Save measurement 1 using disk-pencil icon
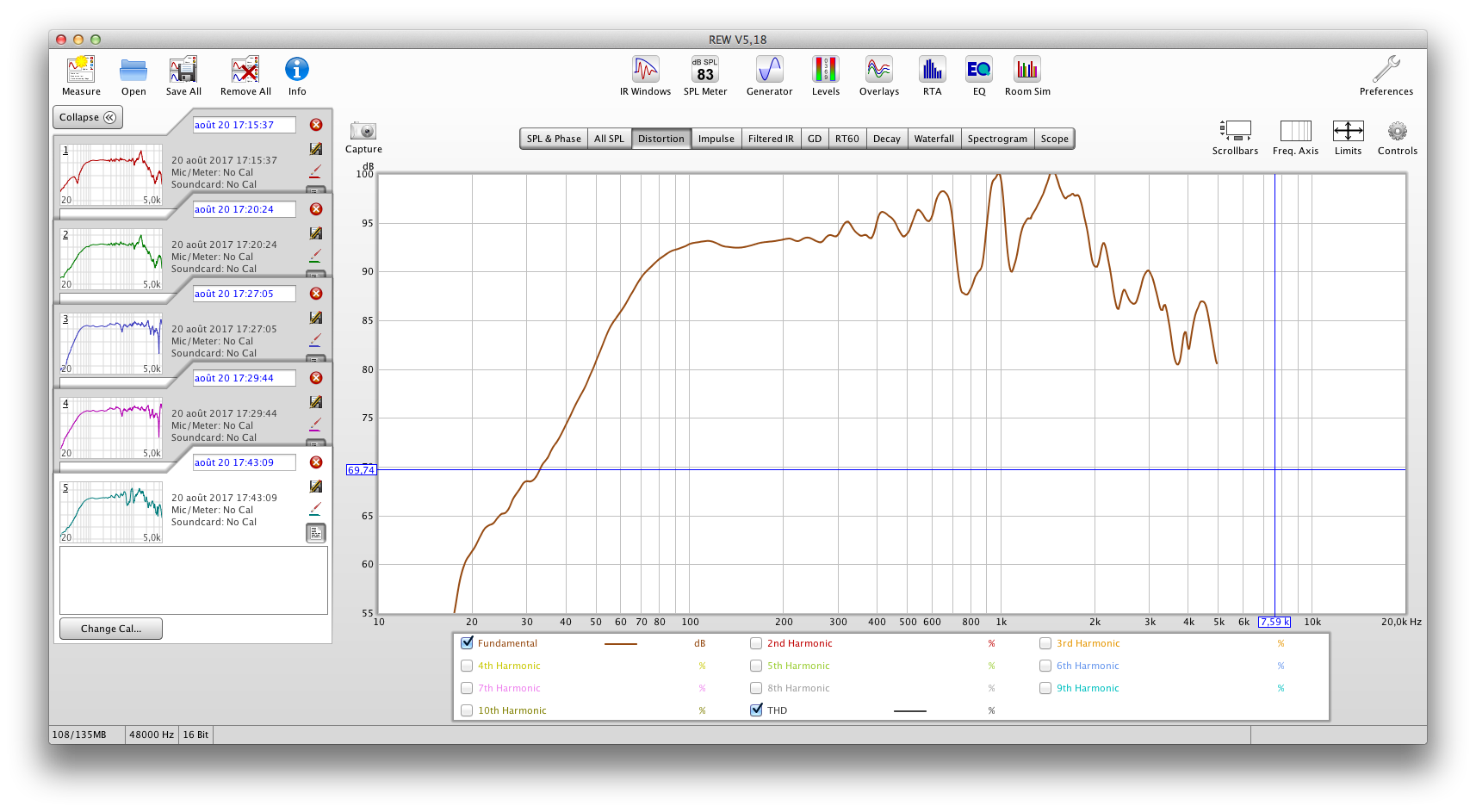 [x=316, y=149]
